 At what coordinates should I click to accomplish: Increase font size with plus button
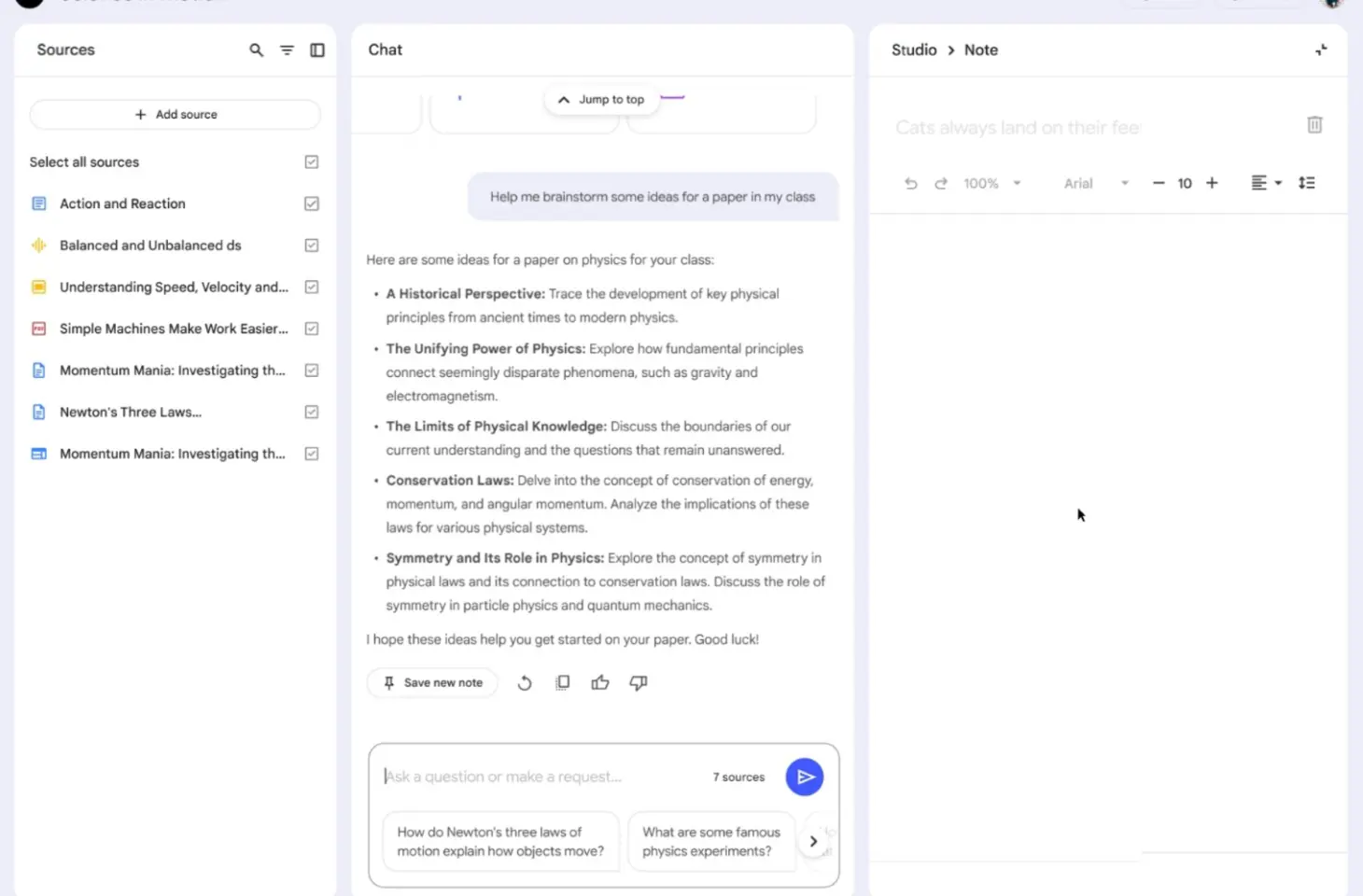pyautogui.click(x=1212, y=183)
